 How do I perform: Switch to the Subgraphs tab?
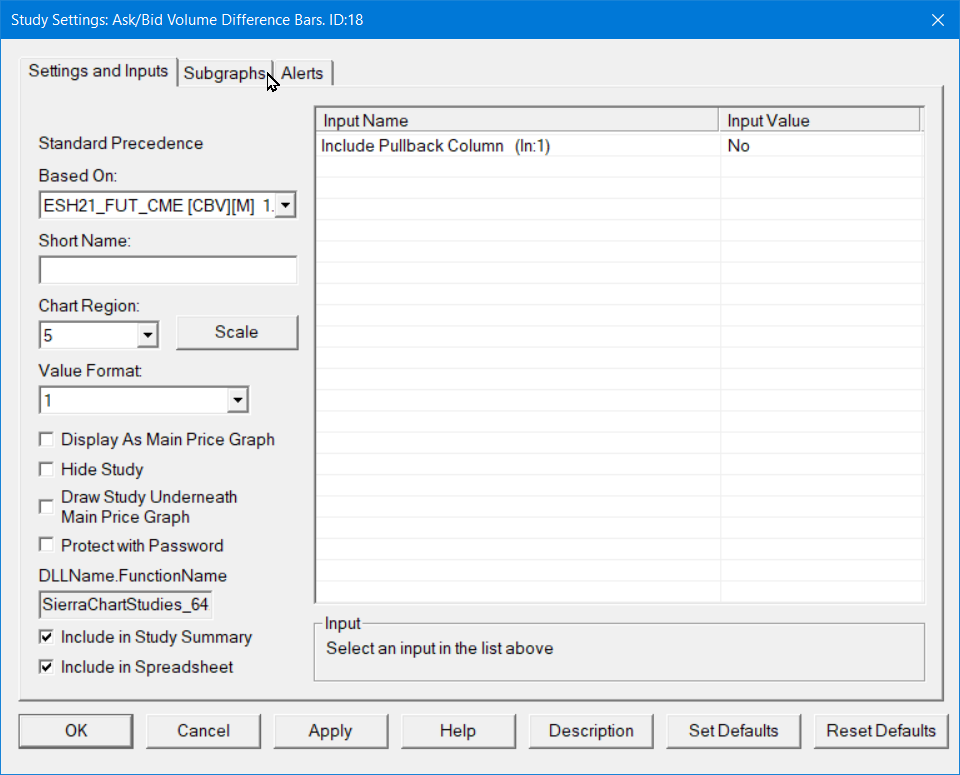[x=225, y=73]
